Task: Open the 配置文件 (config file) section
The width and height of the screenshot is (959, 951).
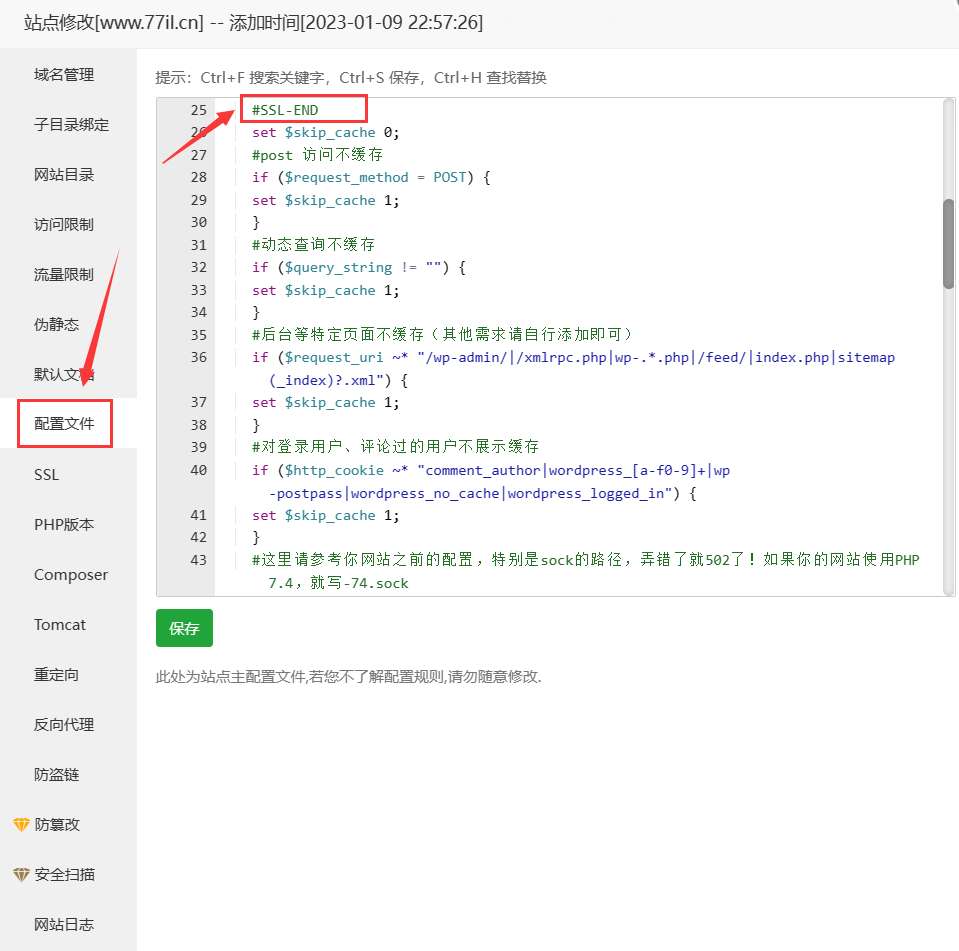Action: 62,424
